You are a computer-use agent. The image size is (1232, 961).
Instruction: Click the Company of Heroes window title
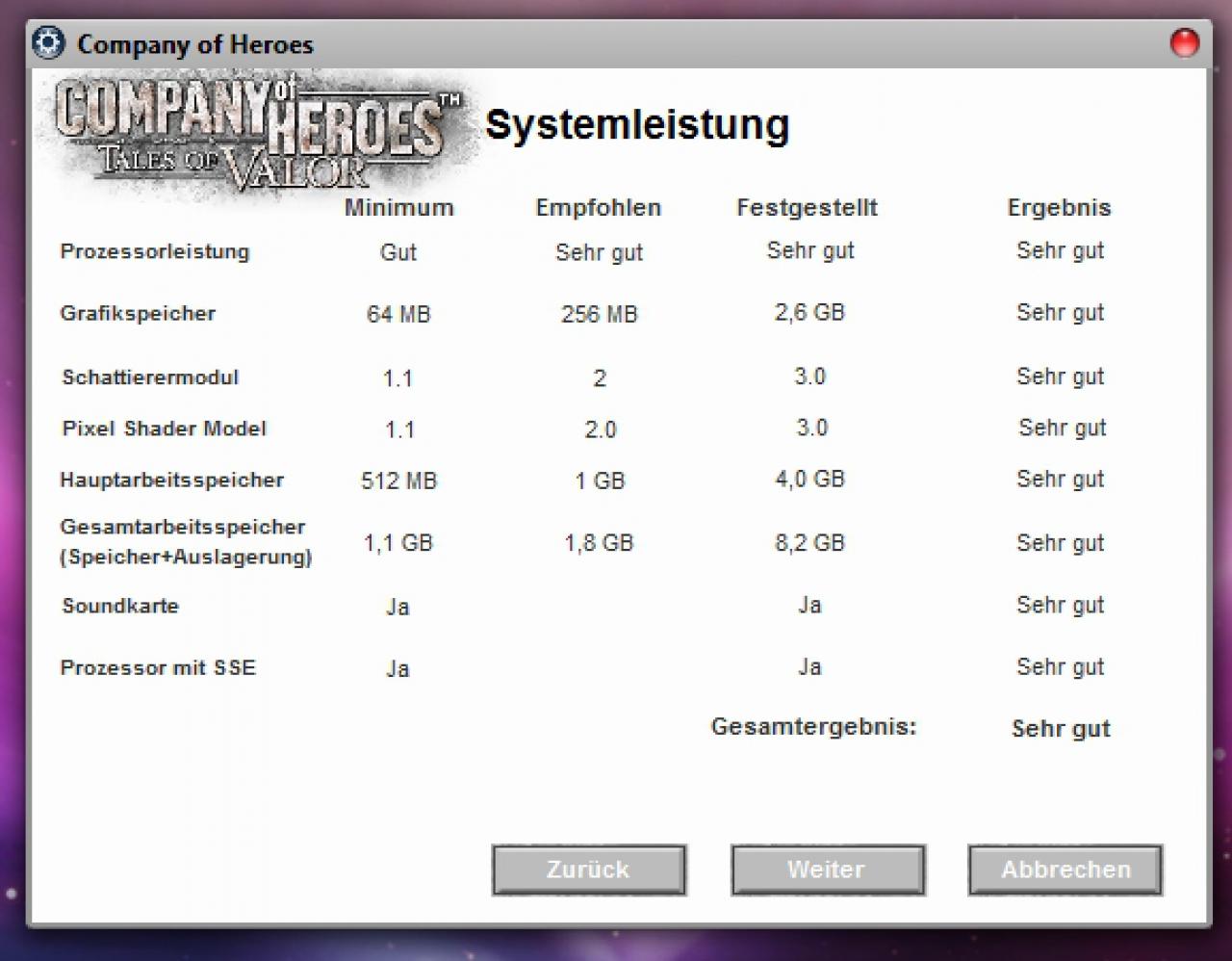click(195, 44)
